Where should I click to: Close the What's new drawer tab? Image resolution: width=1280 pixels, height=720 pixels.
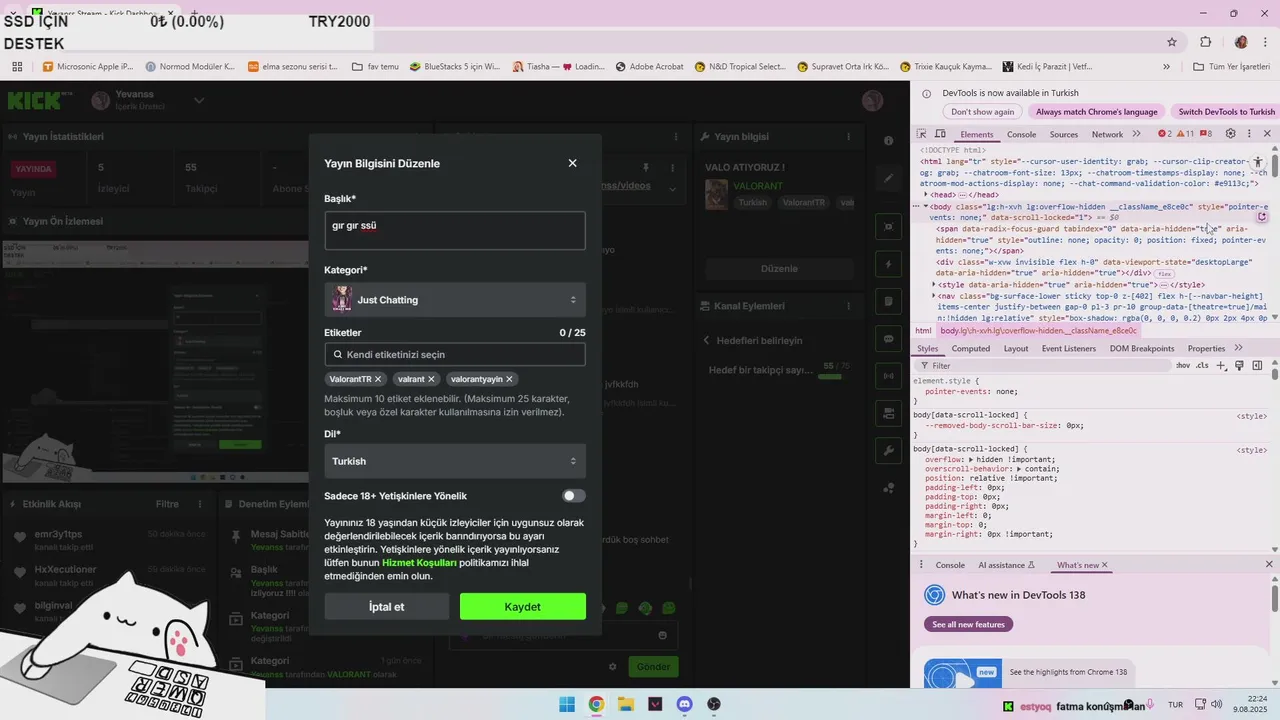(1104, 565)
